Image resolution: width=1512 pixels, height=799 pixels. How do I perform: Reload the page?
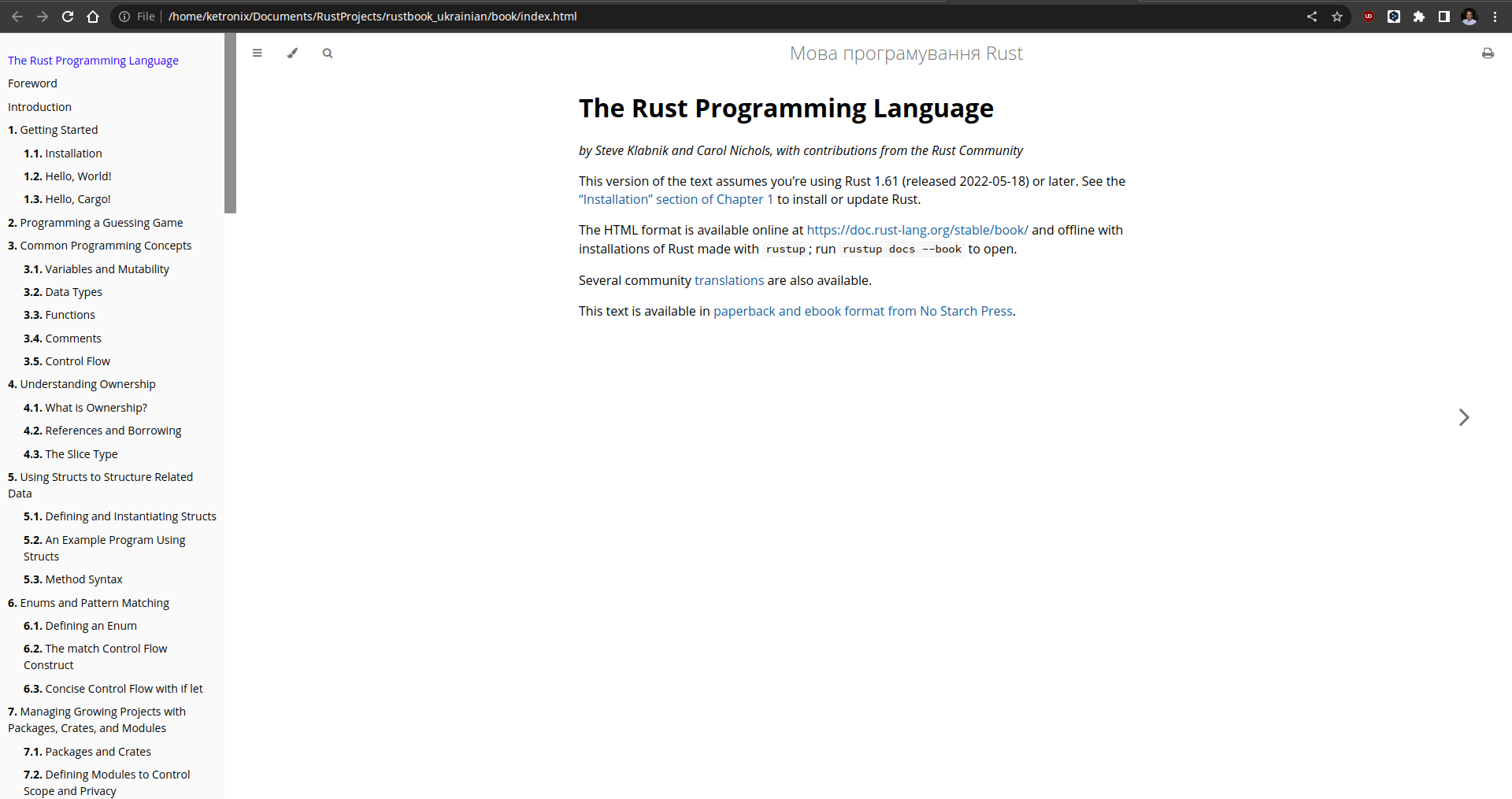pyautogui.click(x=68, y=17)
